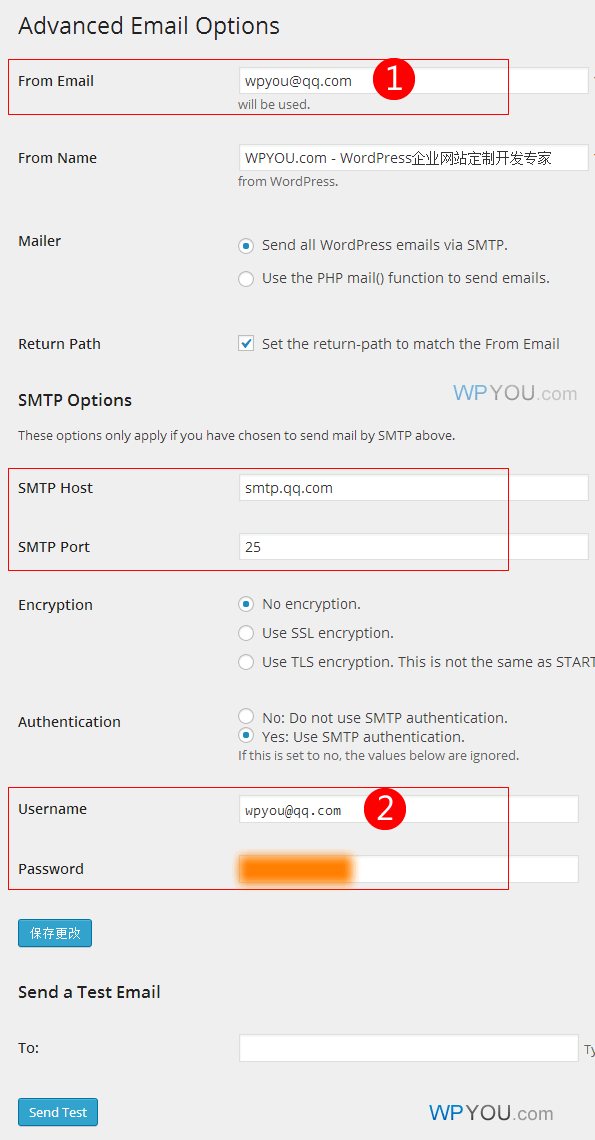595x1140 pixels.
Task: Choose Use TLS encryption option
Action: (x=247, y=662)
